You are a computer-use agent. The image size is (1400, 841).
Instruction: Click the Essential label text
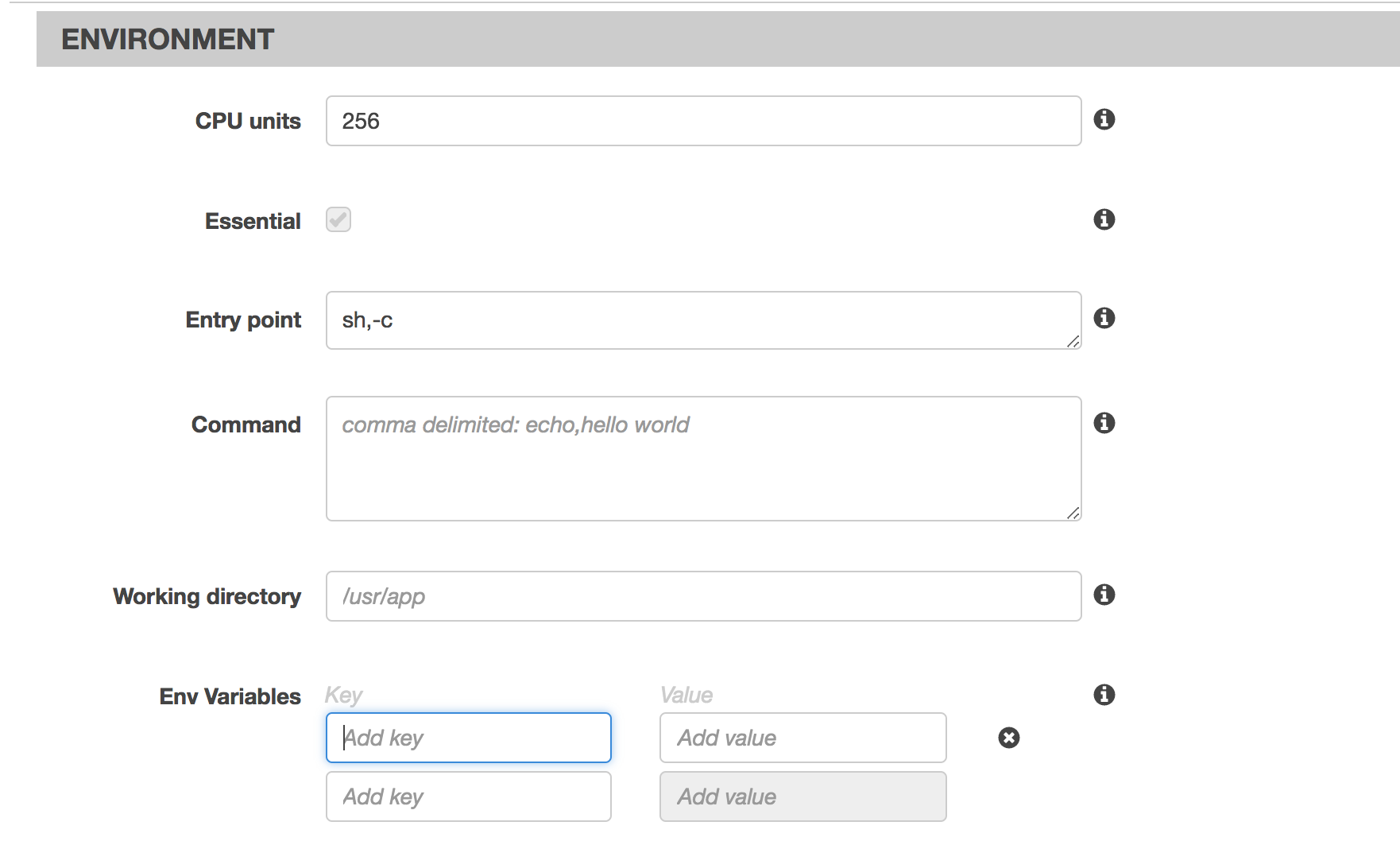pos(253,221)
